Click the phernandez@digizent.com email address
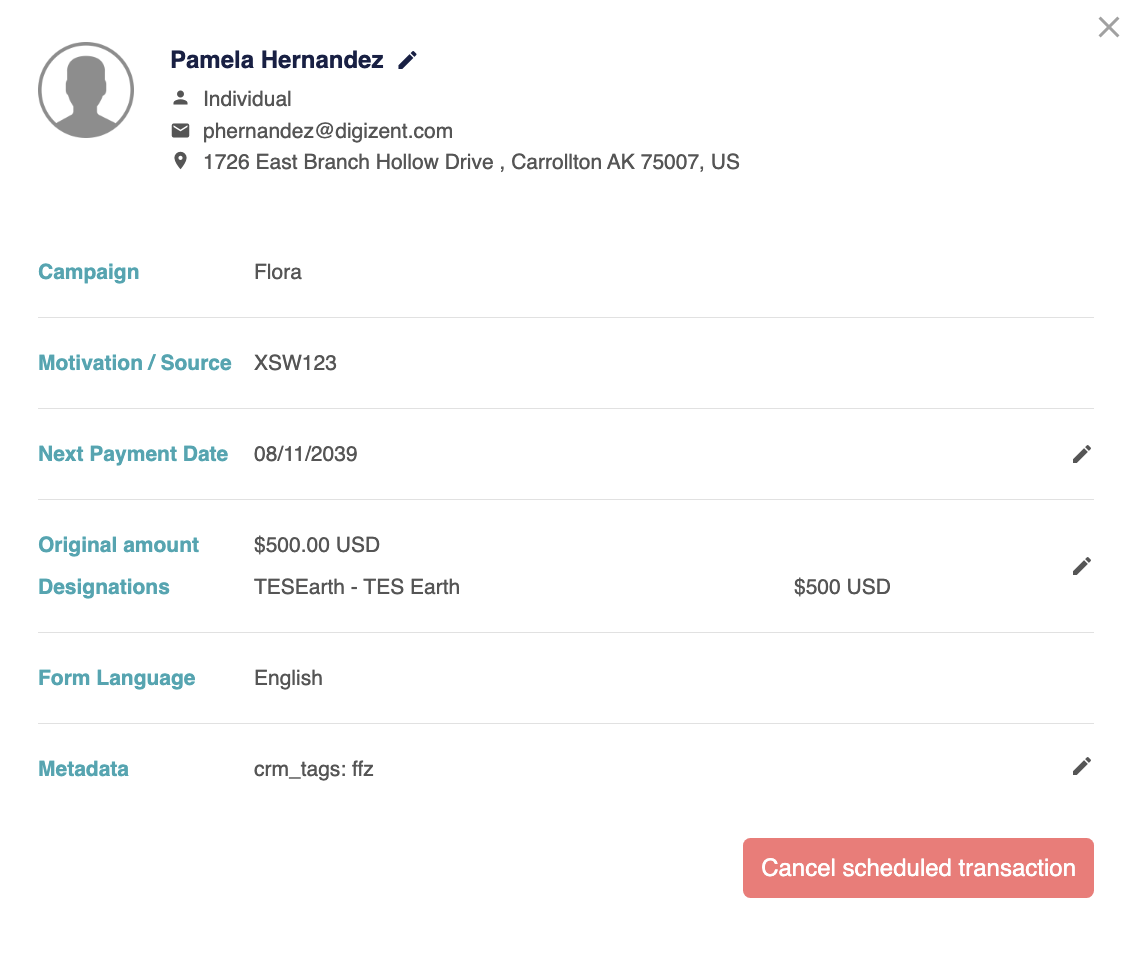1134x956 pixels. [x=327, y=131]
